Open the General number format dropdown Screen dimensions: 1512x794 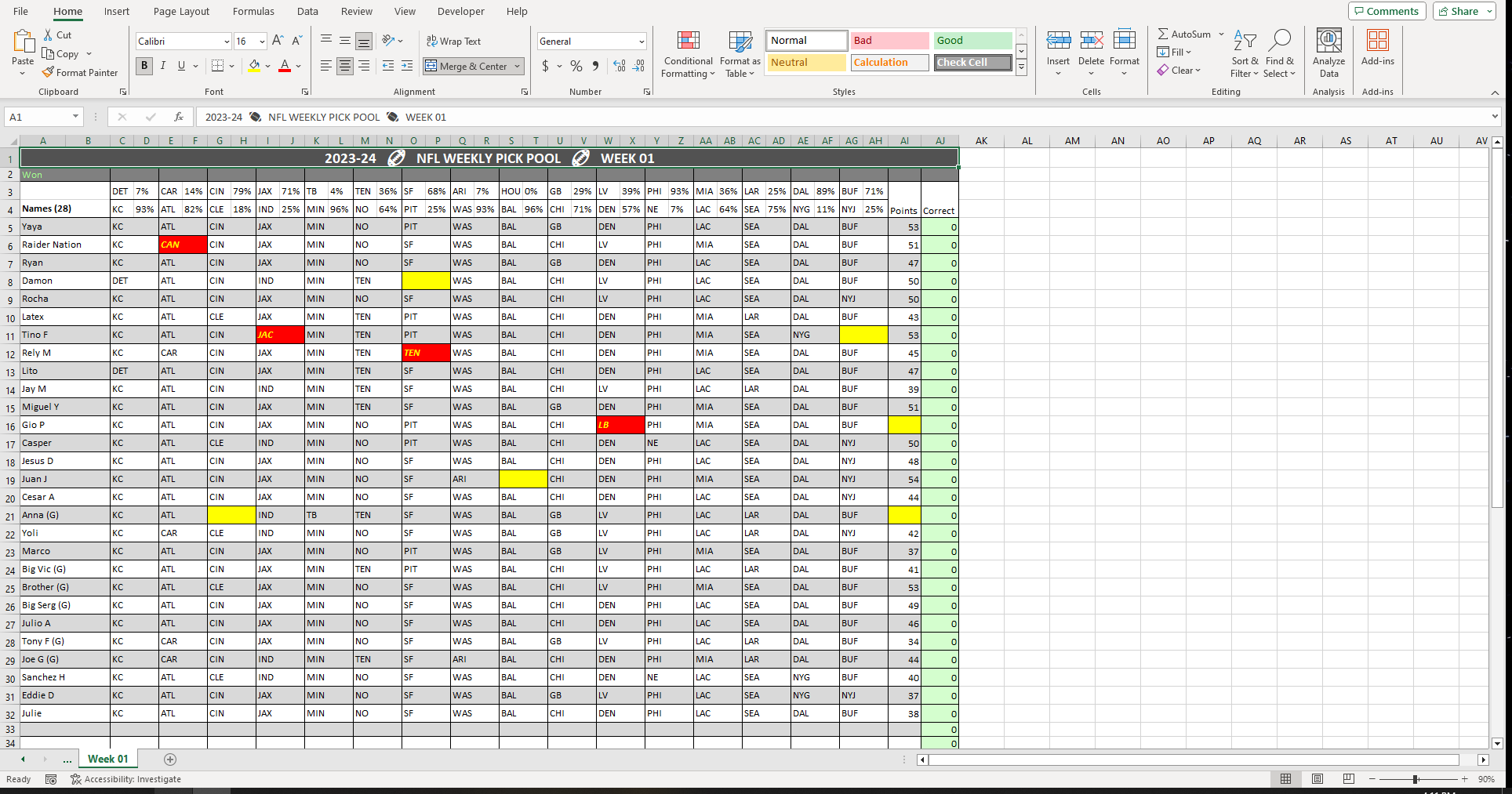[x=642, y=42]
